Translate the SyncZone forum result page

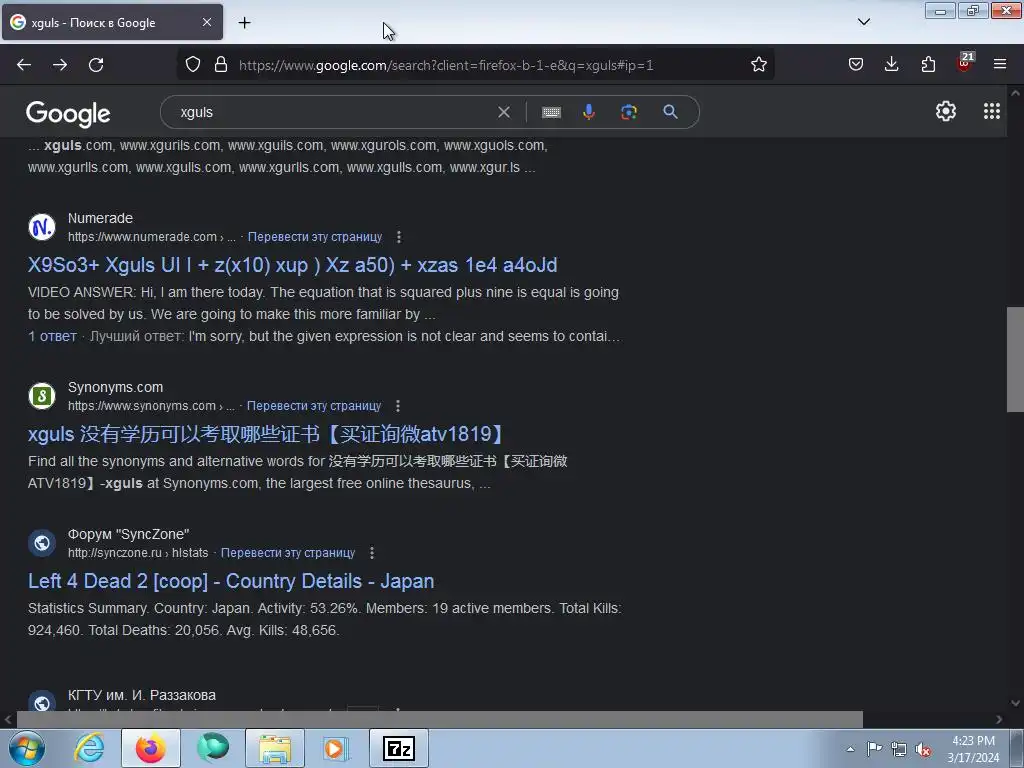coord(288,553)
